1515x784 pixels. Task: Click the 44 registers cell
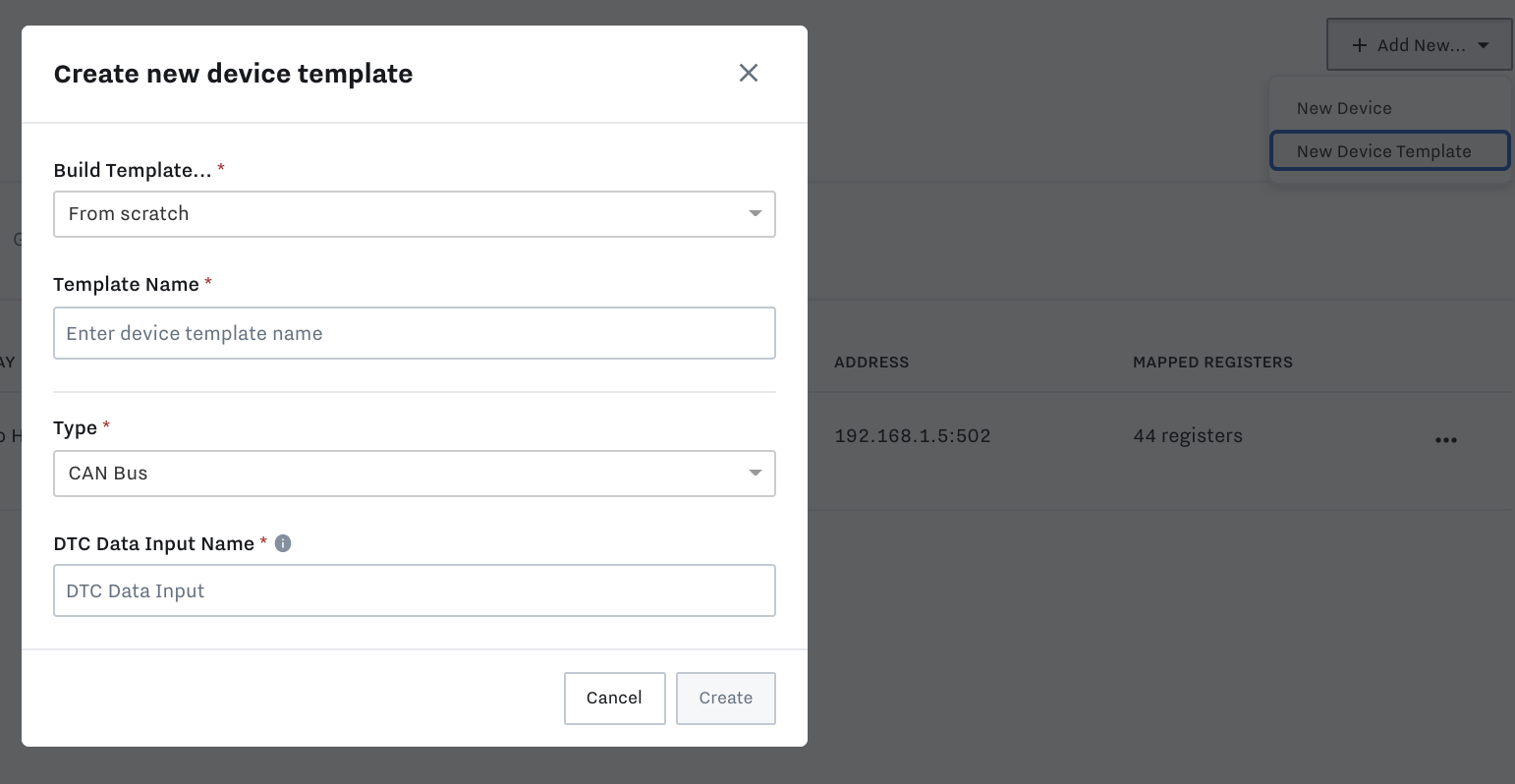1188,436
